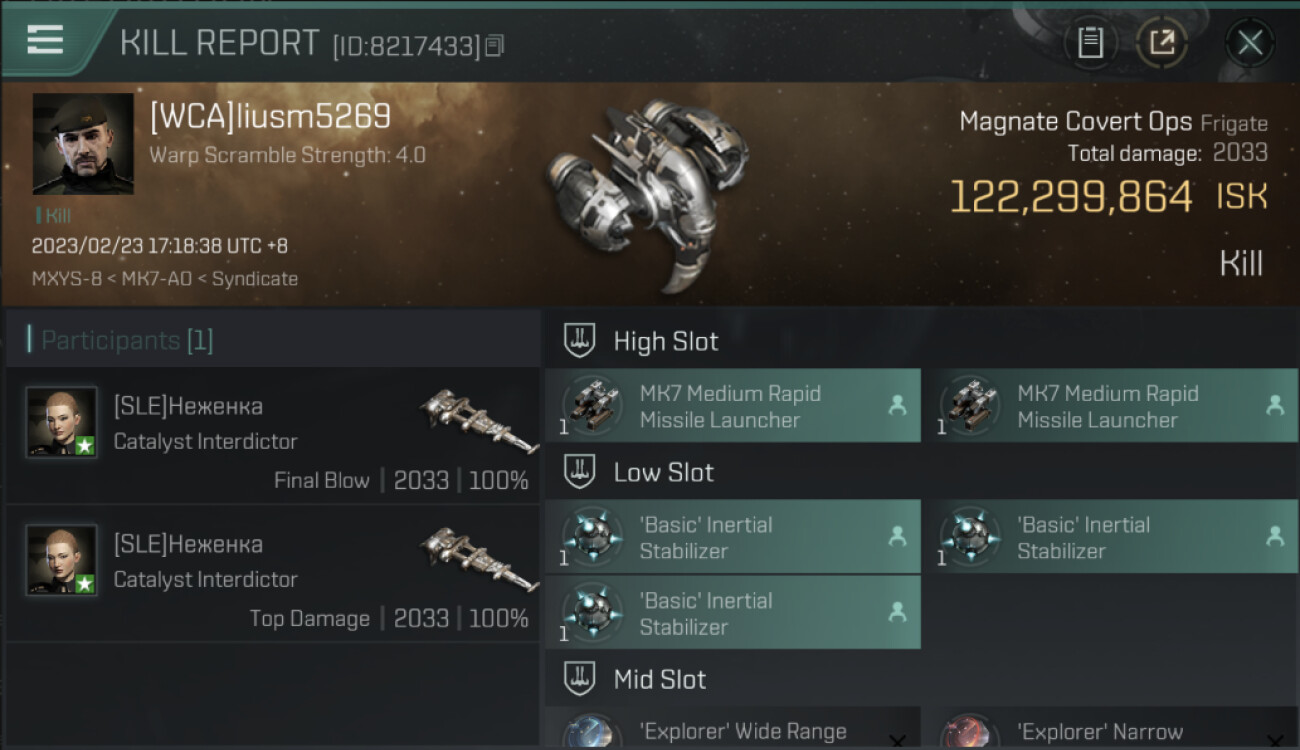
Task: Open the hamburger menu
Action: tap(45, 40)
